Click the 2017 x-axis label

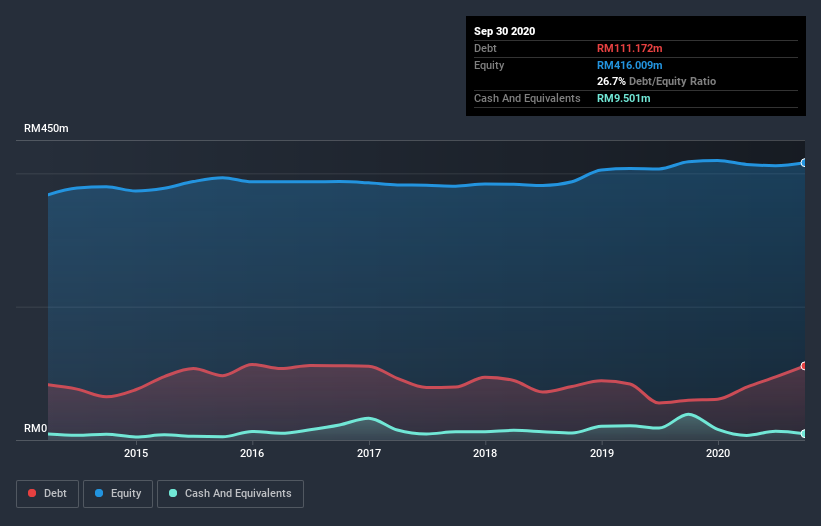[369, 453]
